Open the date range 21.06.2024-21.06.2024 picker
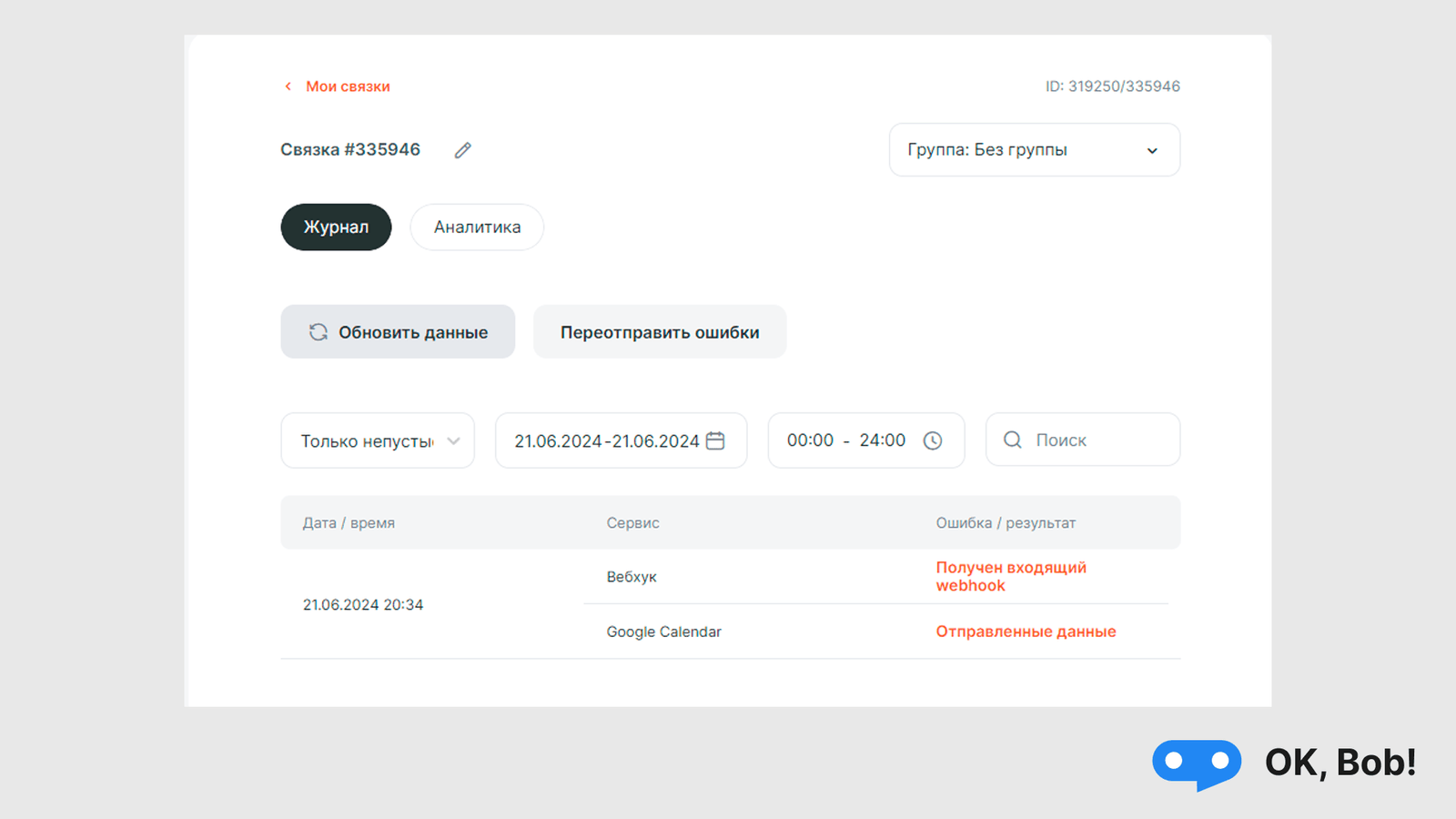1456x819 pixels. tap(622, 440)
